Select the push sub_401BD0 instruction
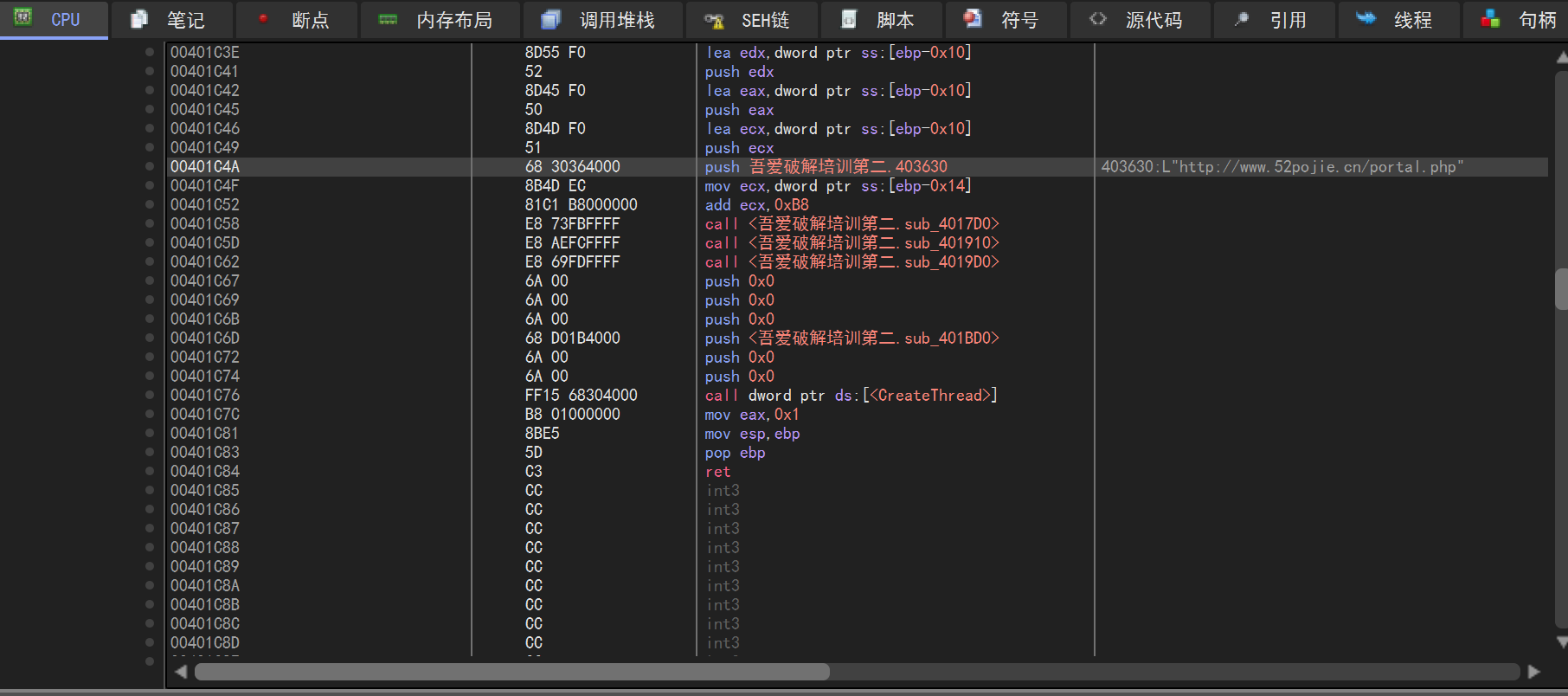 click(x=852, y=338)
